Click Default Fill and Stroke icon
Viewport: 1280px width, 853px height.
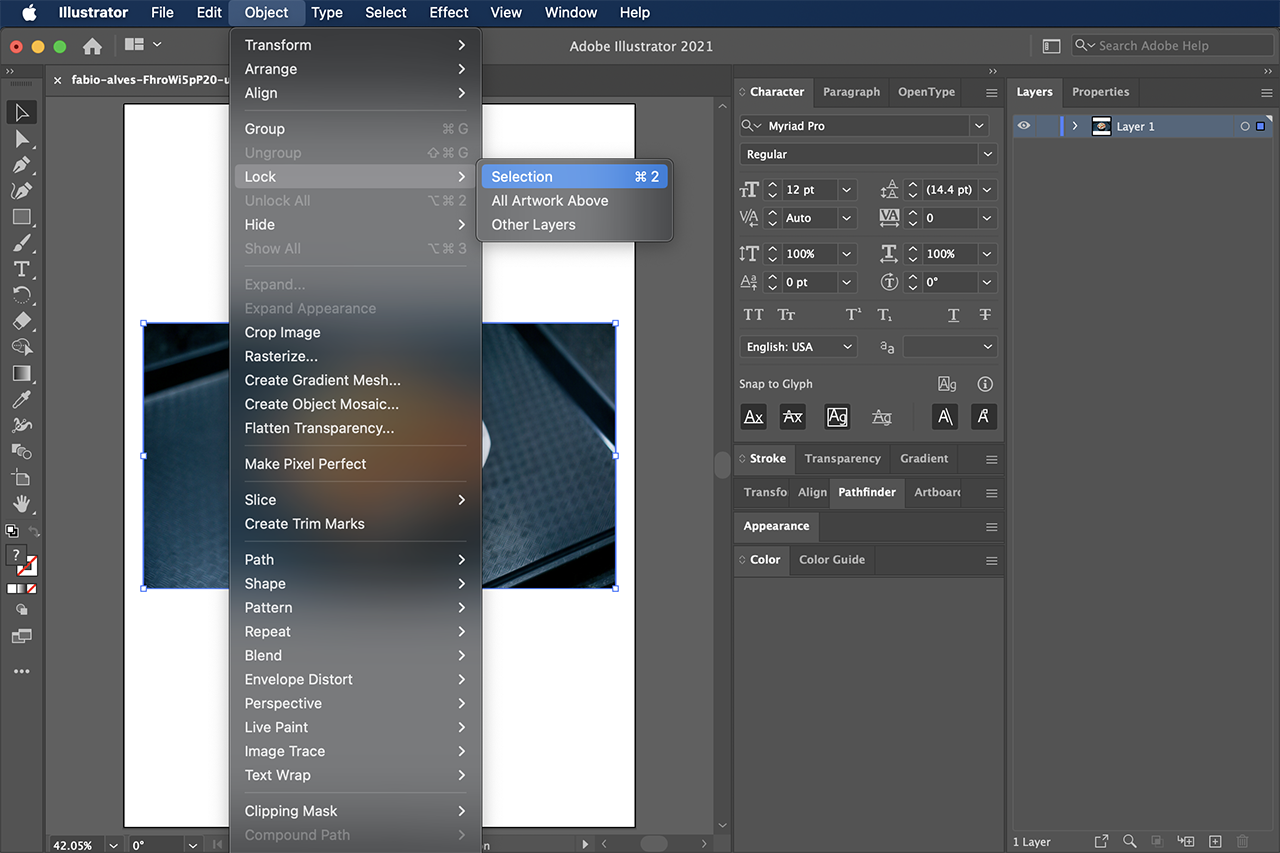12,532
